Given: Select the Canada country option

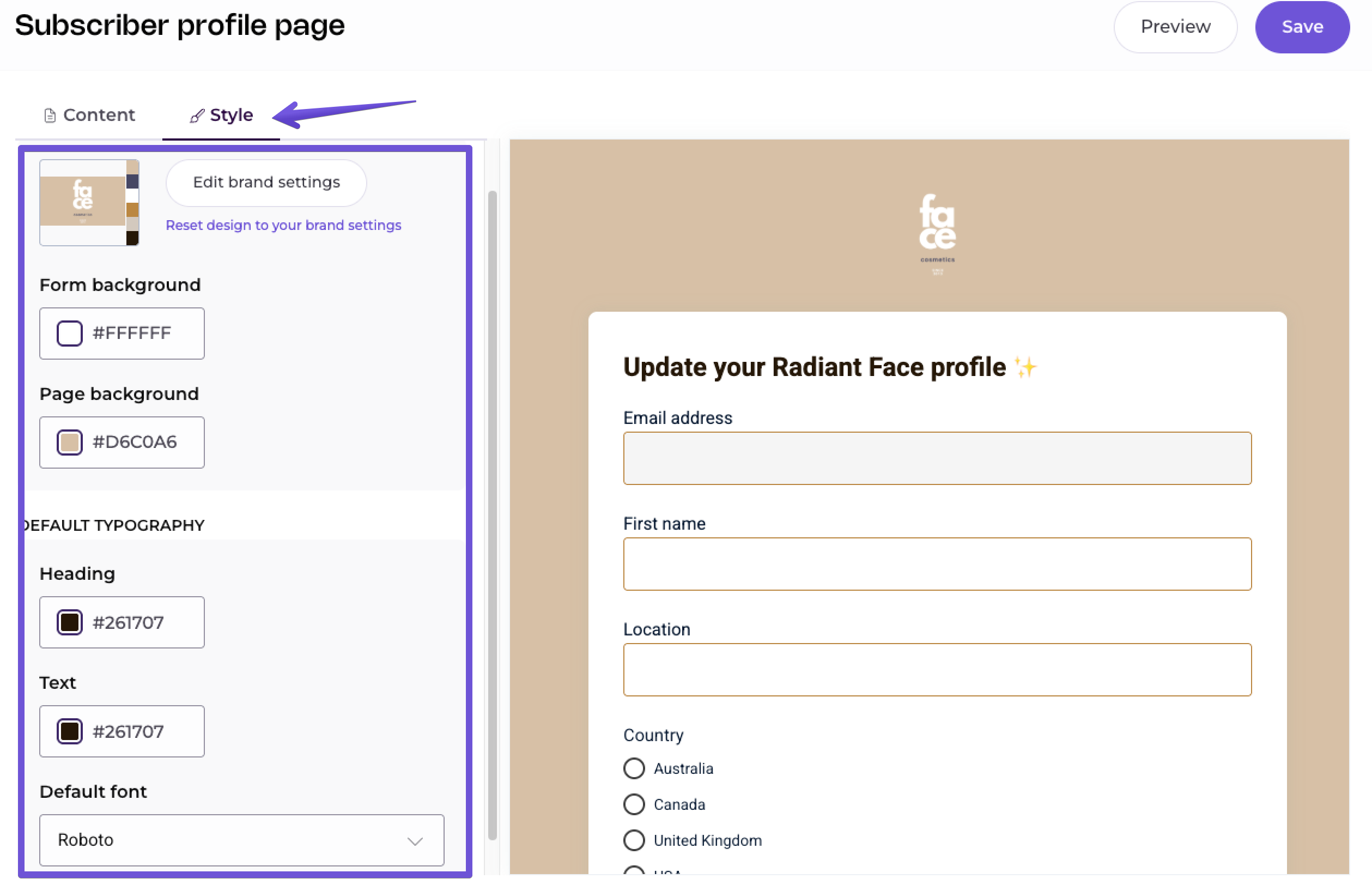Looking at the screenshot, I should click(x=634, y=804).
